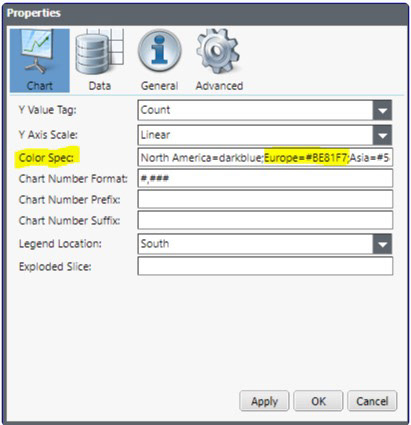Click the Chart Number Suffix field
The height and width of the screenshot is (425, 411).
point(265,220)
